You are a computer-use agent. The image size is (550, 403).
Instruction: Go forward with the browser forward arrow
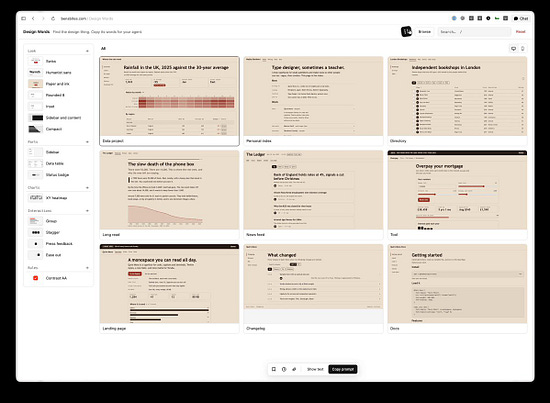tap(43, 18)
